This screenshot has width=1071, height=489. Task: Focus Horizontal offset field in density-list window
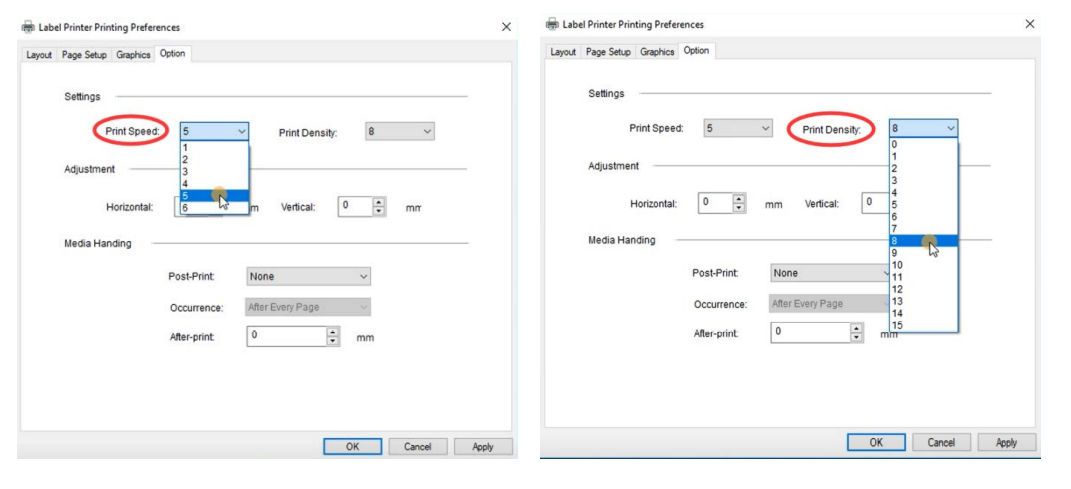coord(715,203)
